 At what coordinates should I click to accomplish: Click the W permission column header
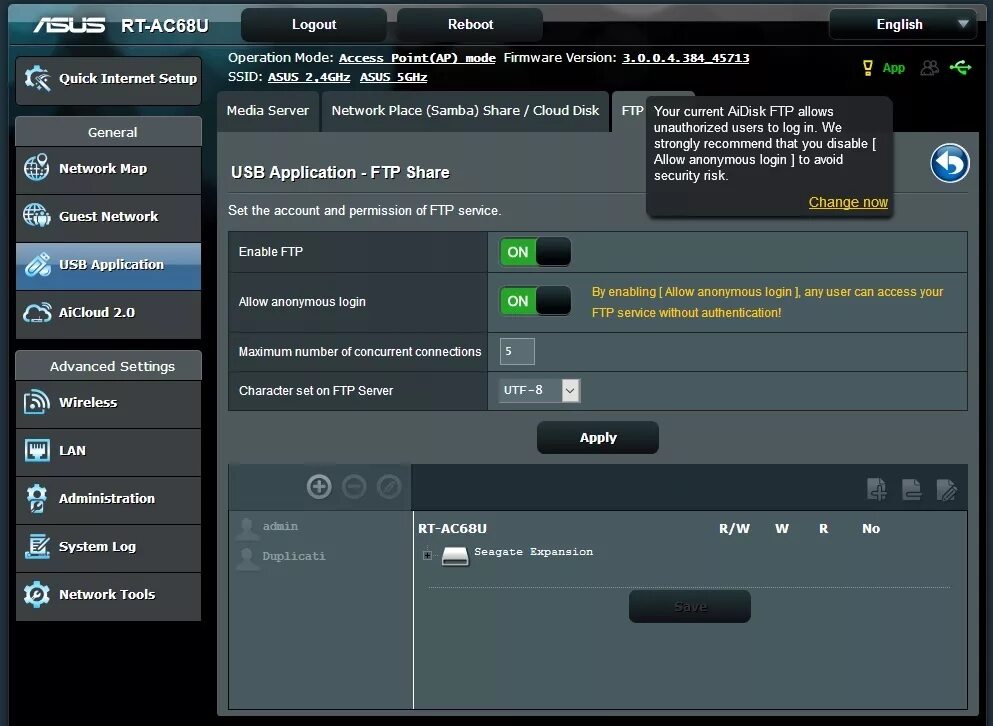782,528
